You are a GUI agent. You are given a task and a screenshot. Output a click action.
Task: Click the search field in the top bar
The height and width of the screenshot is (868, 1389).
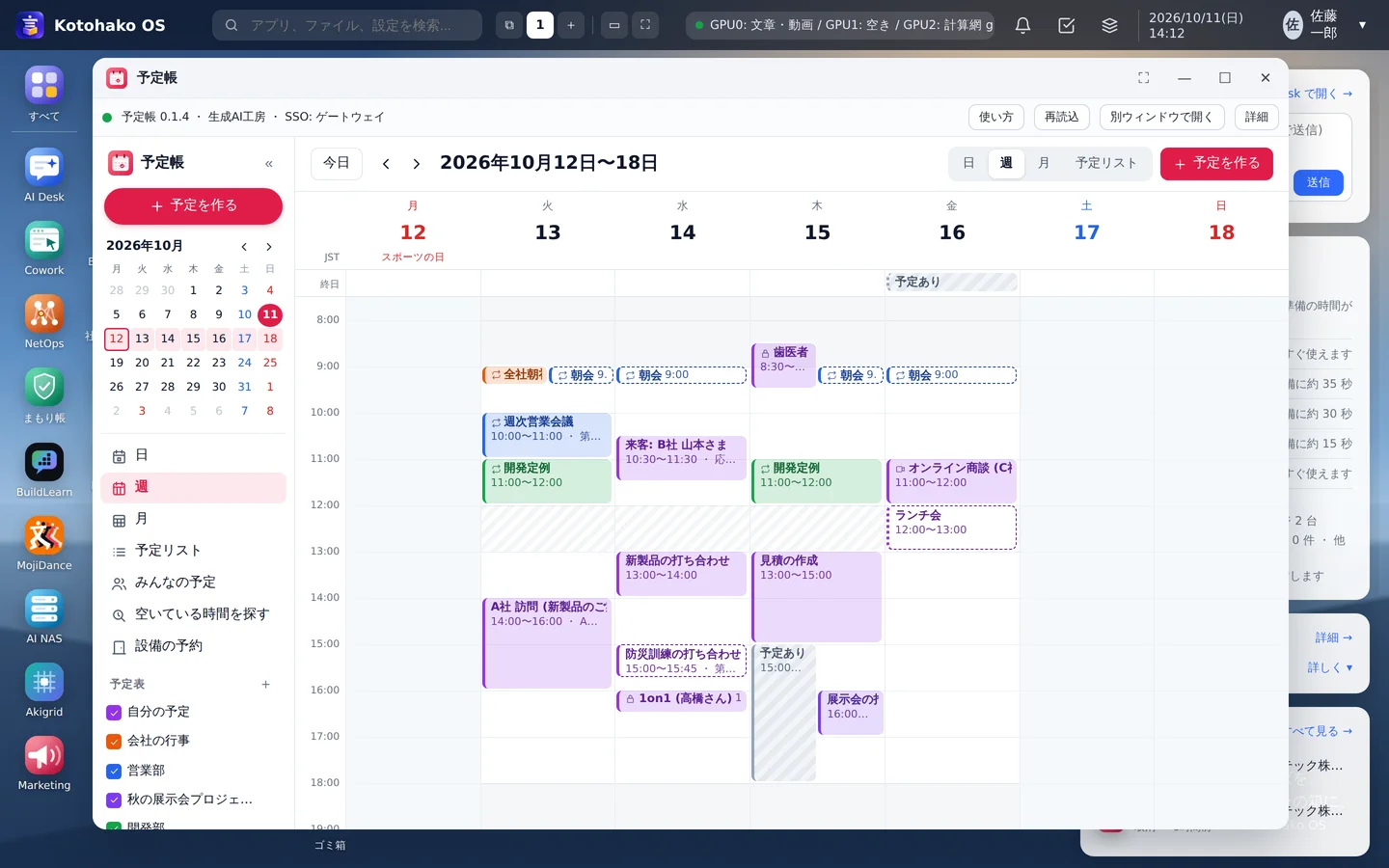click(x=347, y=25)
